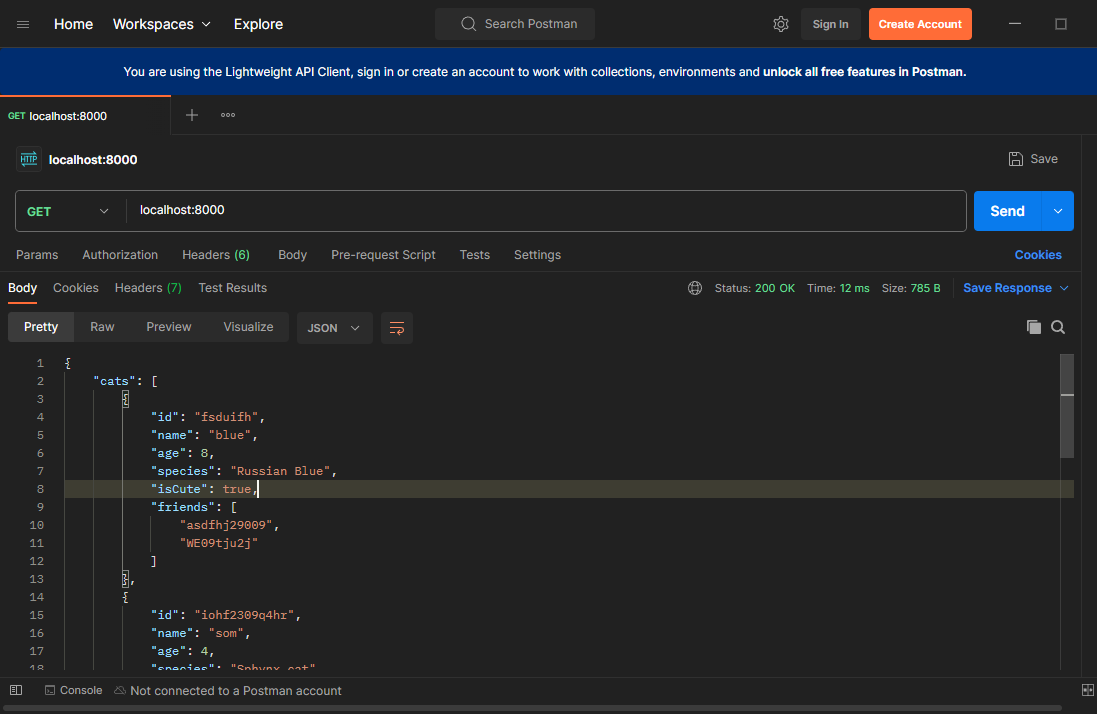Open response Headers (7) tab
This screenshot has width=1097, height=714.
(x=148, y=288)
